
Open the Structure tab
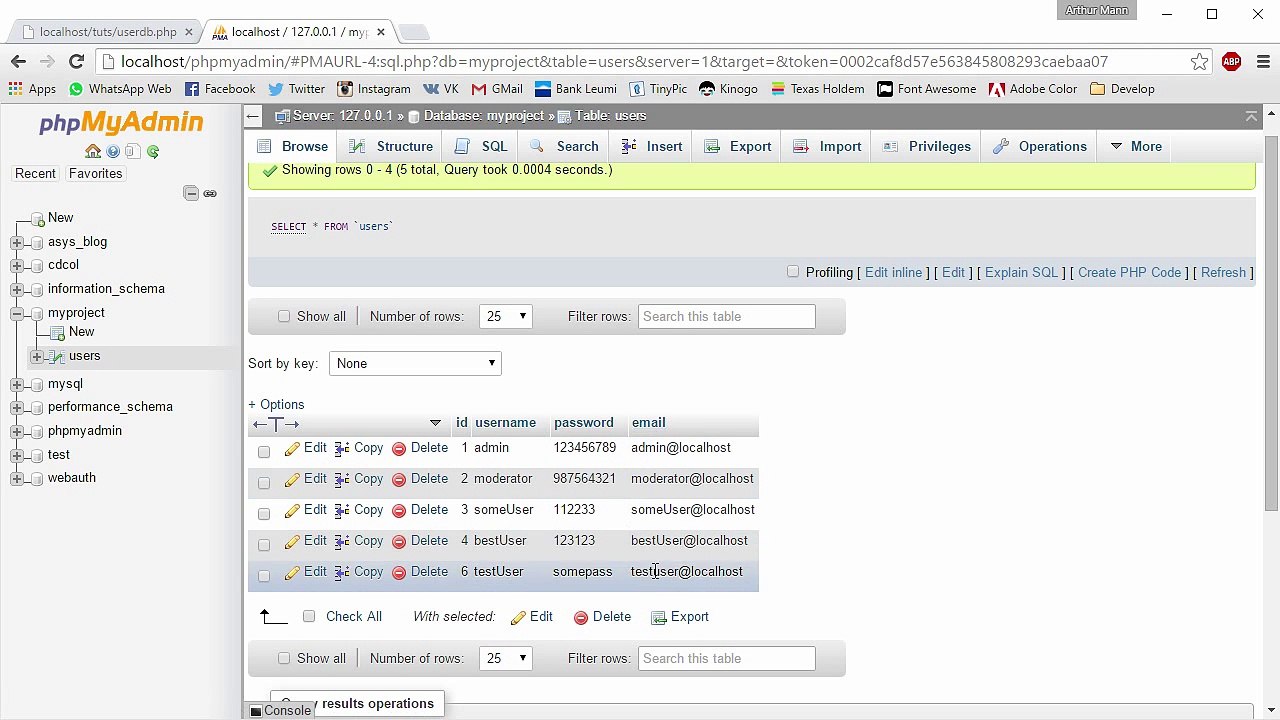point(391,147)
